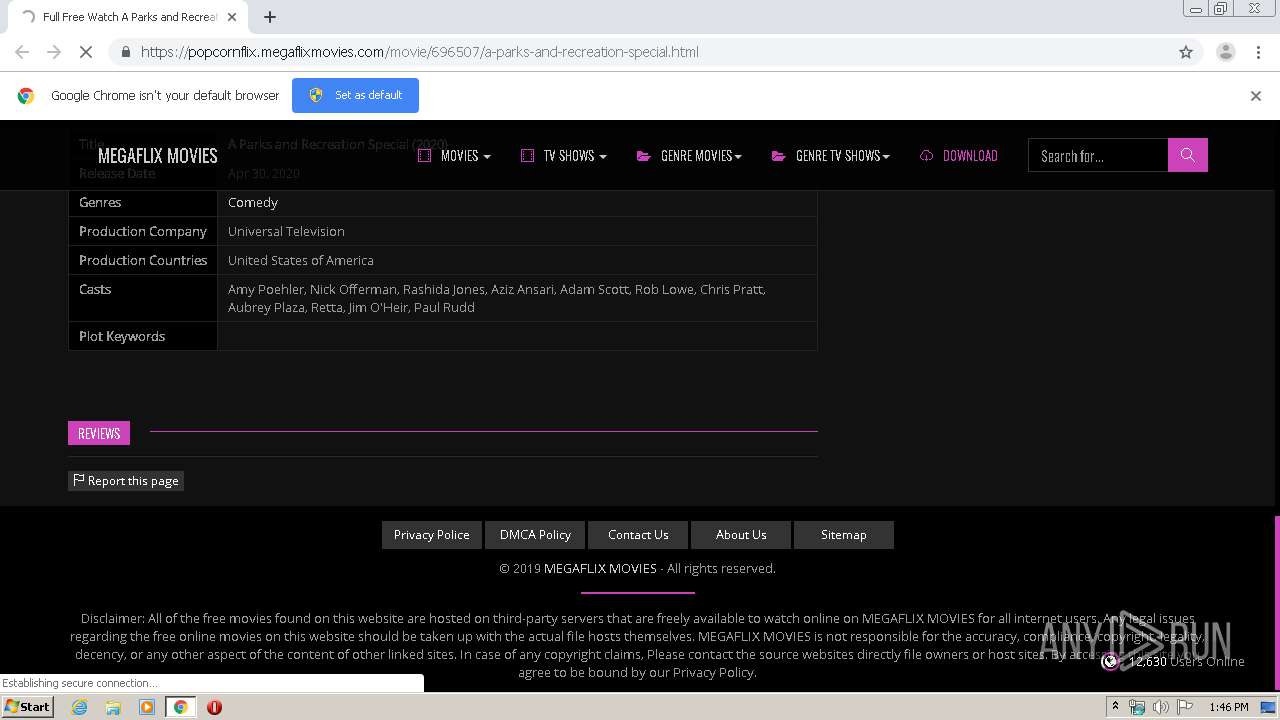The width and height of the screenshot is (1280, 720).
Task: Click the TV Shows film icon
Action: [527, 155]
